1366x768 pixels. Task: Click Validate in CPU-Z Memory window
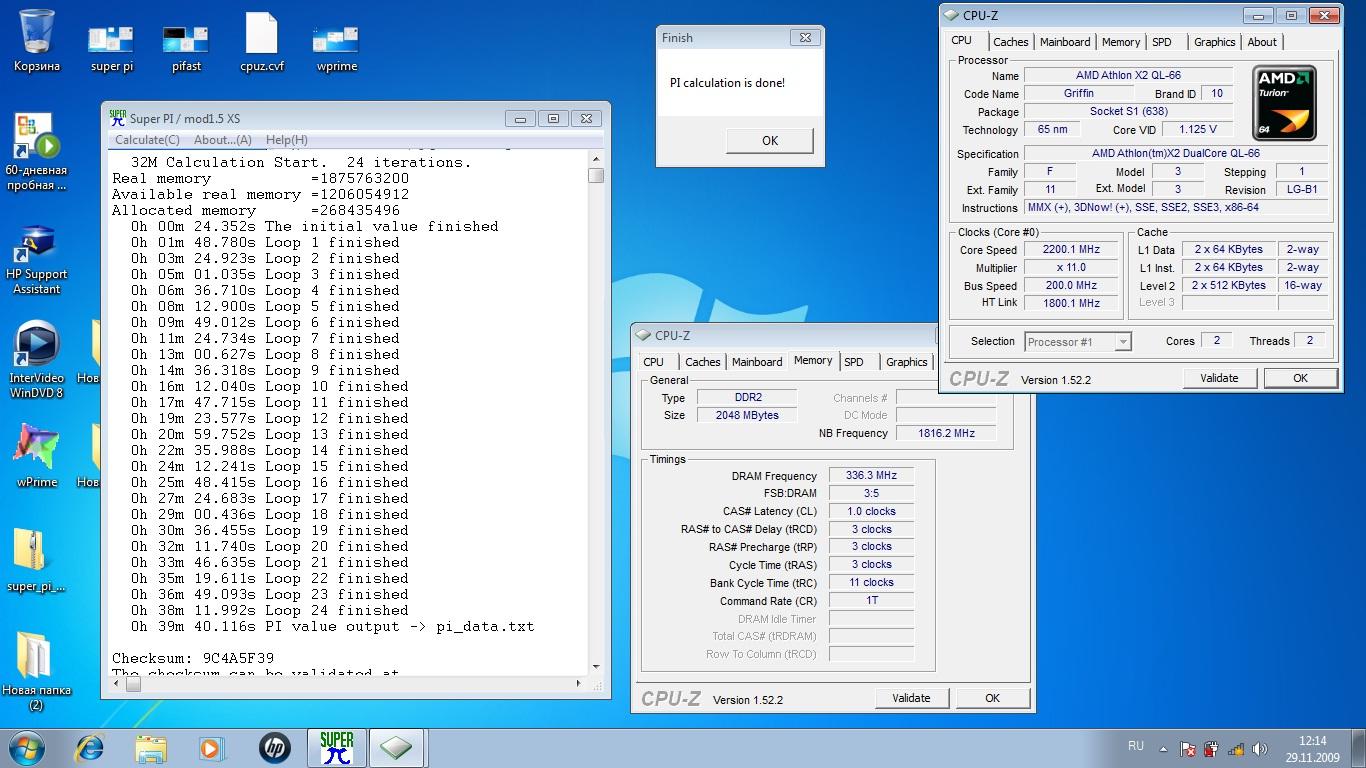[911, 698]
